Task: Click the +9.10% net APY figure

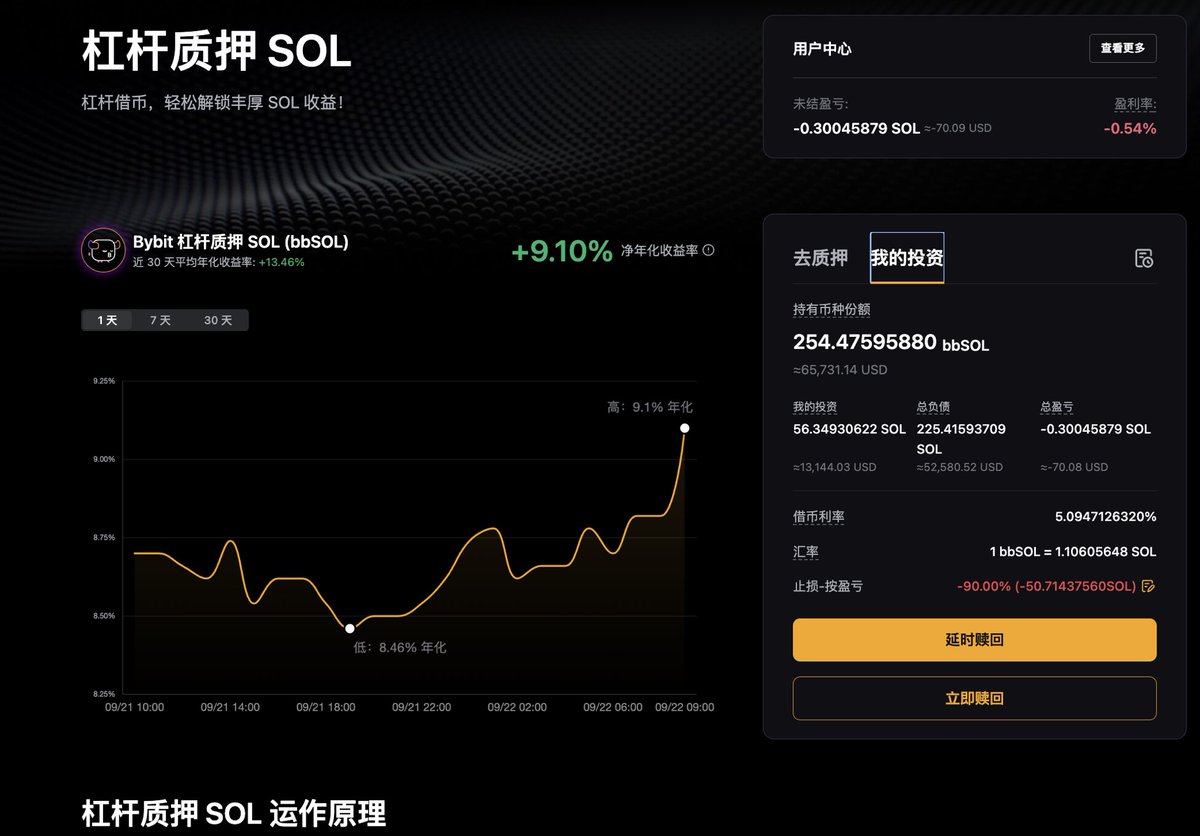Action: [562, 252]
